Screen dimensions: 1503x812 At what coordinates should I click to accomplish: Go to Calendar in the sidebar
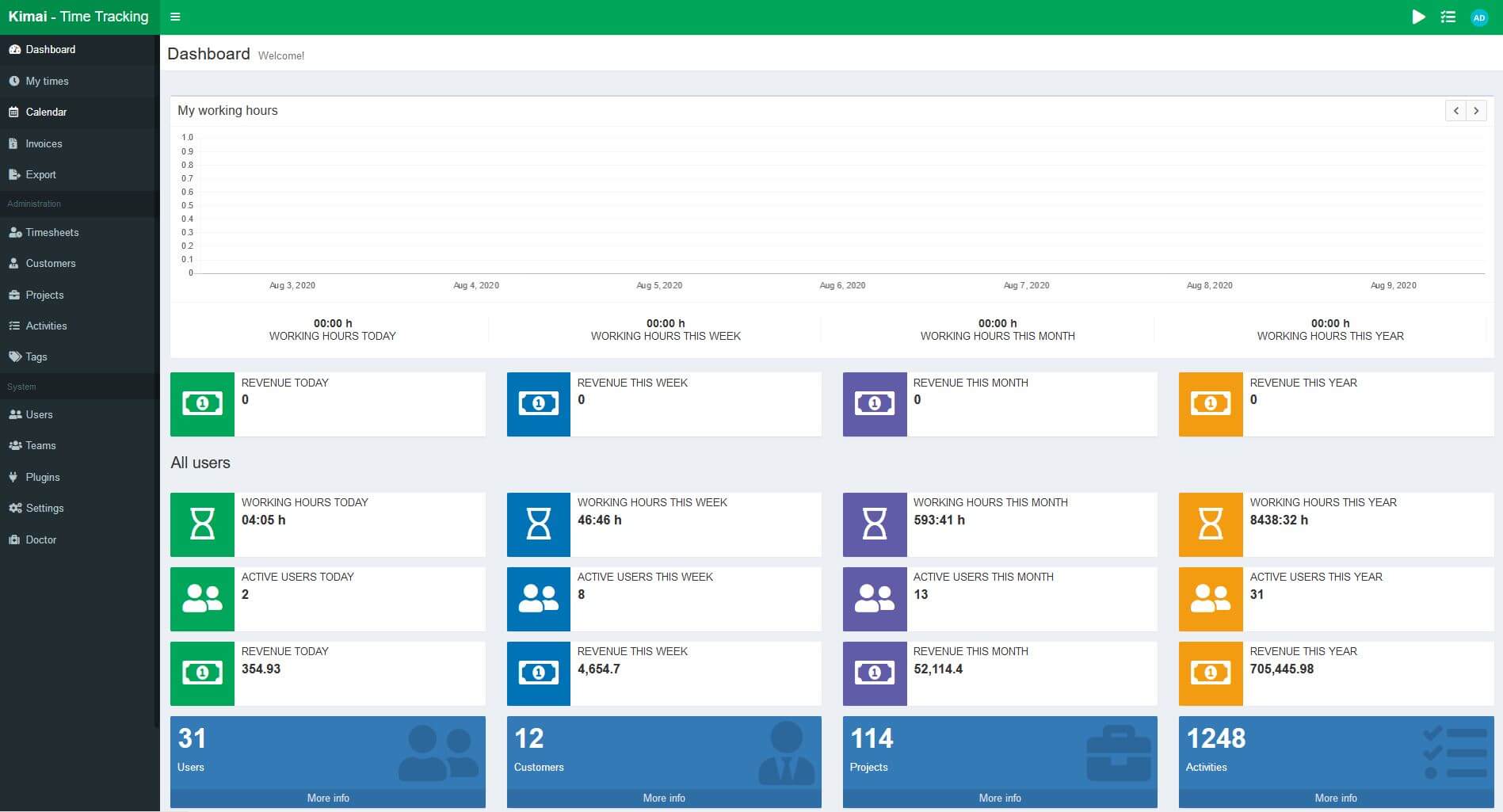coord(46,112)
